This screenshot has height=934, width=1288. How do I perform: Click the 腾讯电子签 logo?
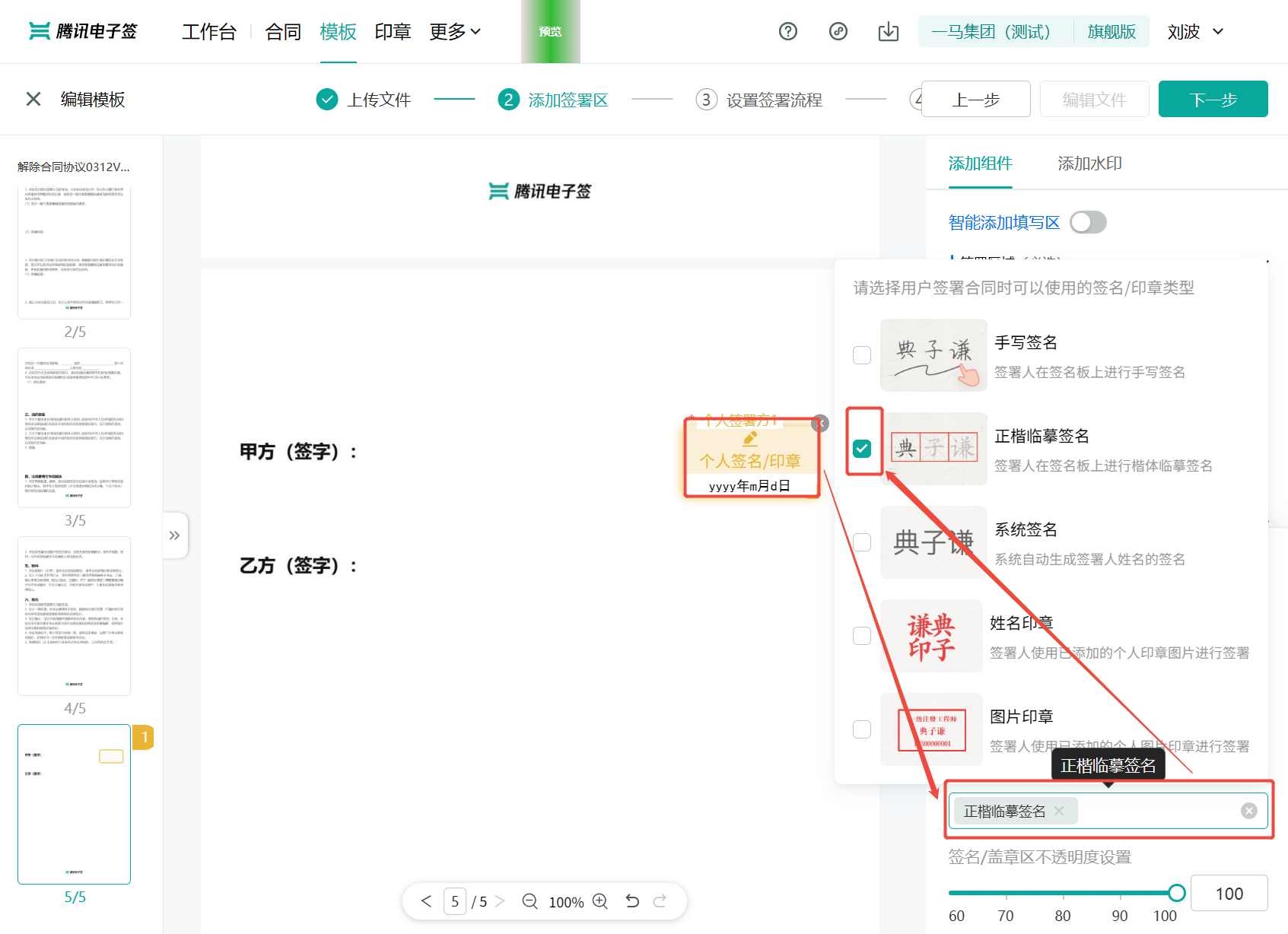[82, 31]
